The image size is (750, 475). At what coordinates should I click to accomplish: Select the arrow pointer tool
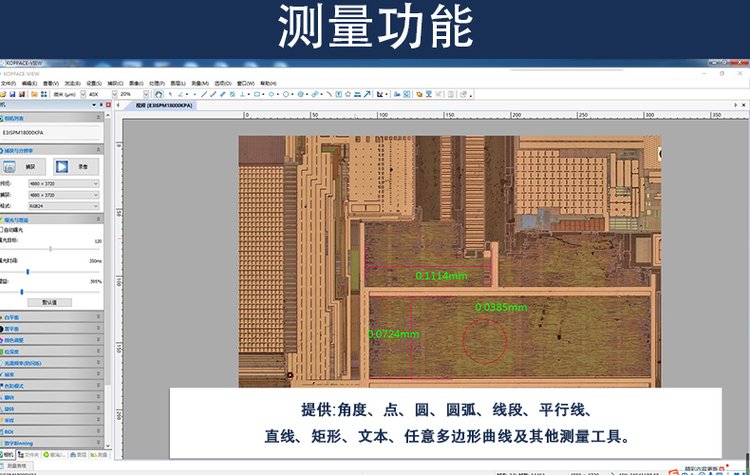click(x=170, y=94)
